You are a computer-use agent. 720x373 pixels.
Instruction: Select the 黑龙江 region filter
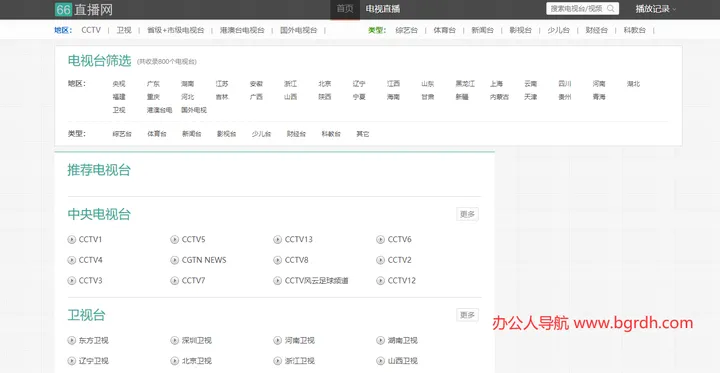point(465,84)
